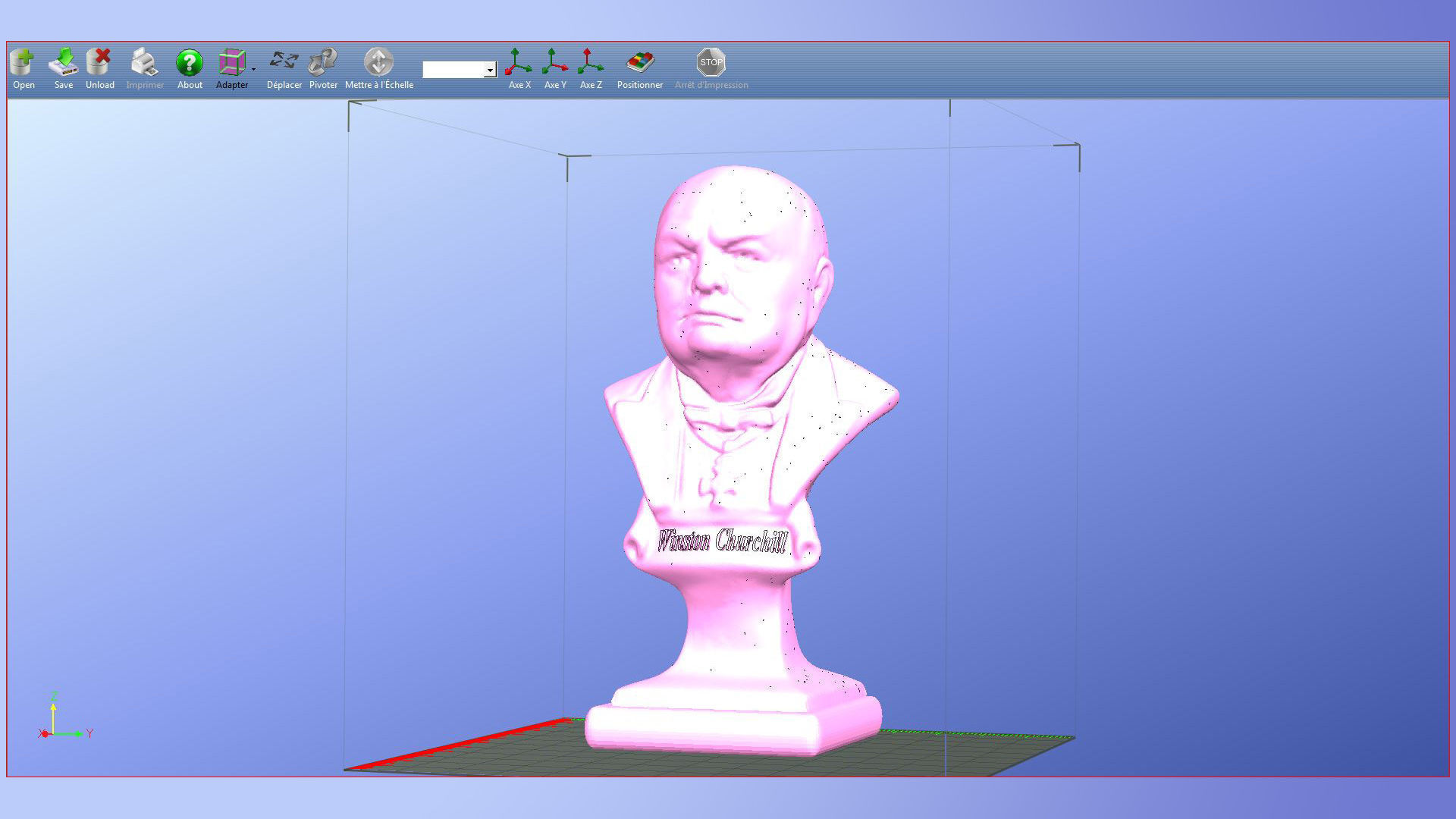Select the Axe Y axis button
1456x819 pixels.
point(555,62)
